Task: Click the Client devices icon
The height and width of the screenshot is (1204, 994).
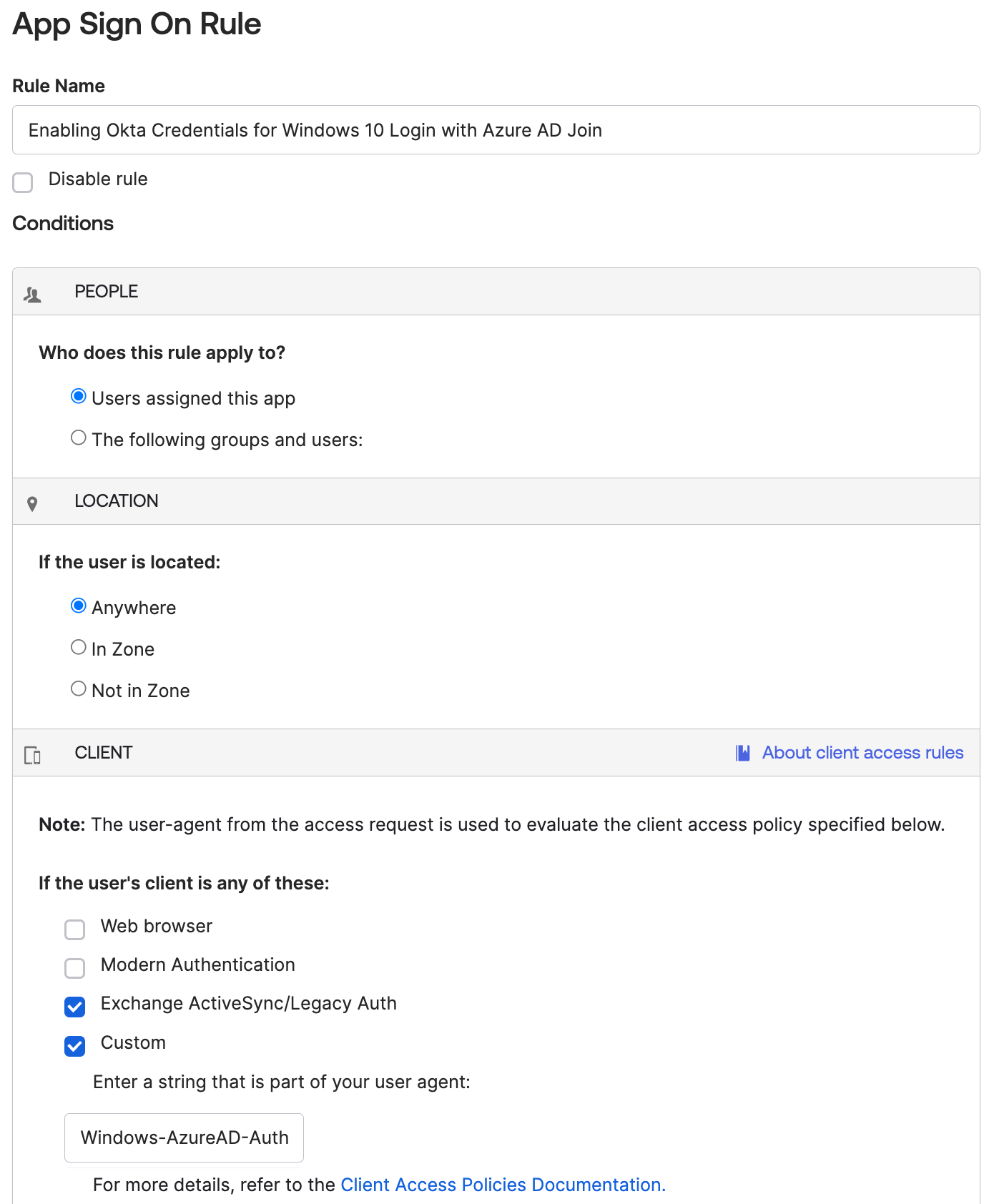Action: pos(32,755)
